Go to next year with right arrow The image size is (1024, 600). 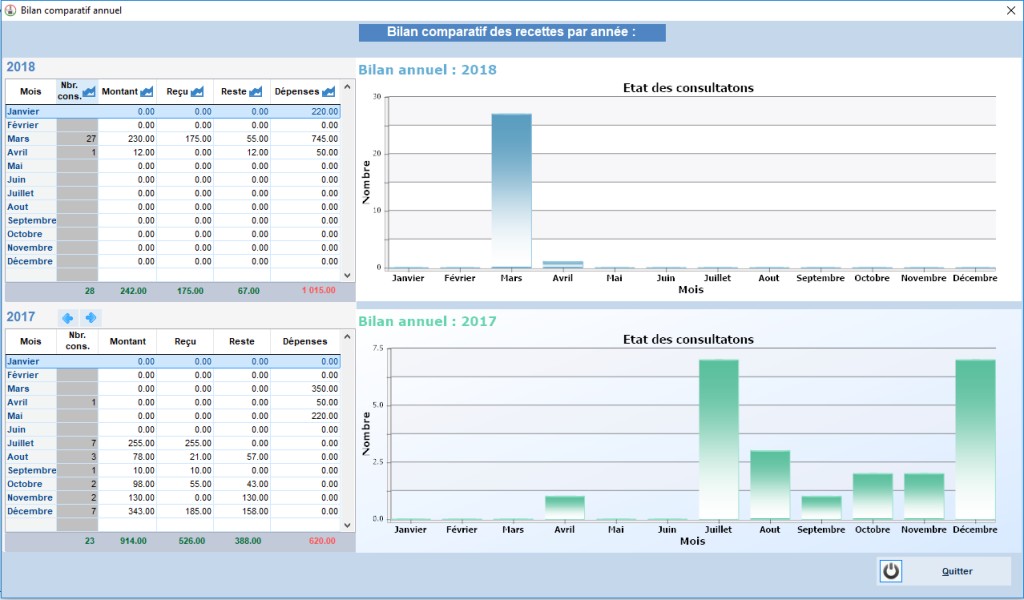coord(91,317)
